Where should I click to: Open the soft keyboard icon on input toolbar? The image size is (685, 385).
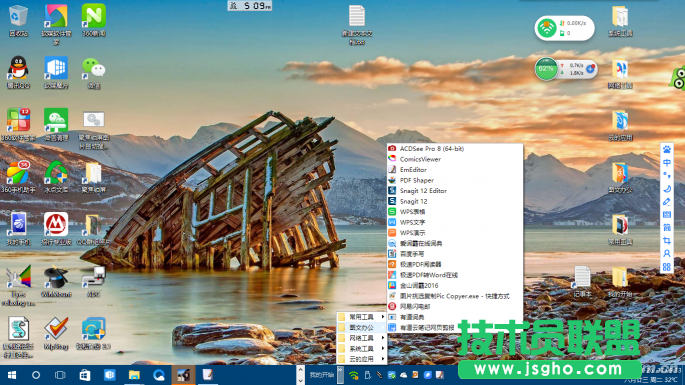pyautogui.click(x=667, y=215)
